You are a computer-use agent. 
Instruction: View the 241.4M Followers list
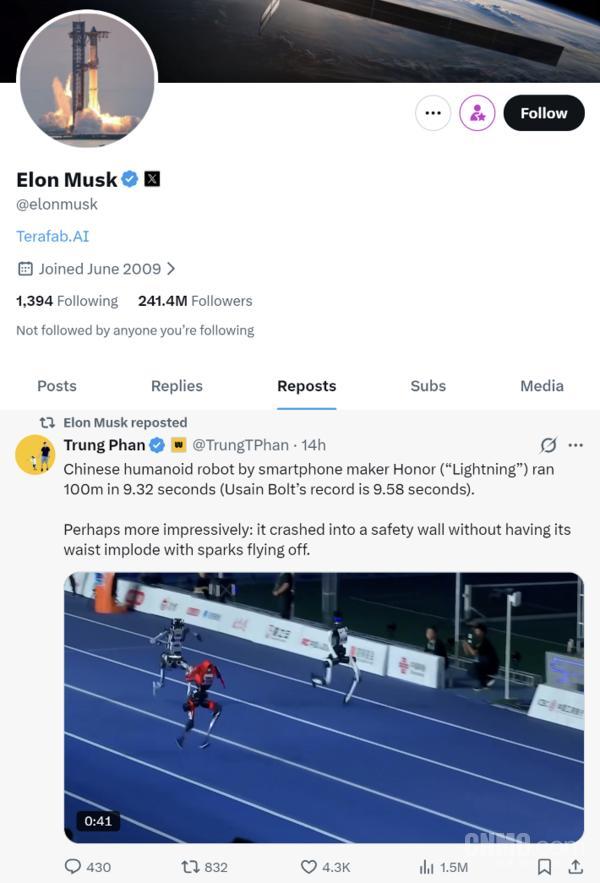(195, 301)
